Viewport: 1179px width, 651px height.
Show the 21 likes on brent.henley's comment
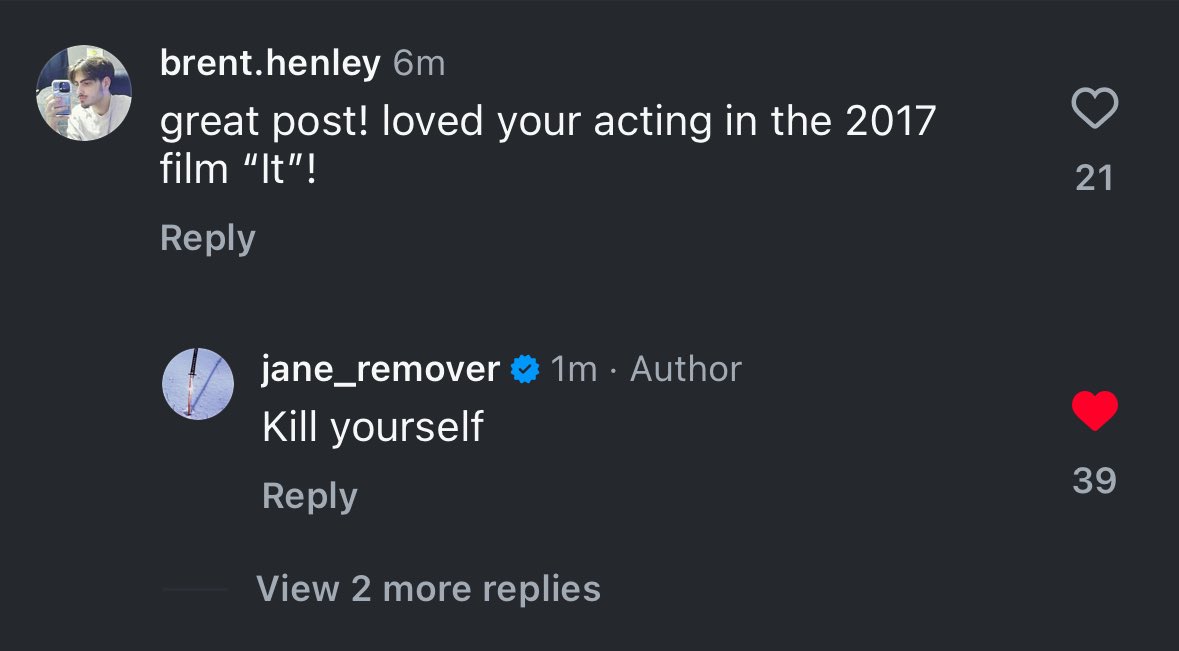pos(1094,178)
